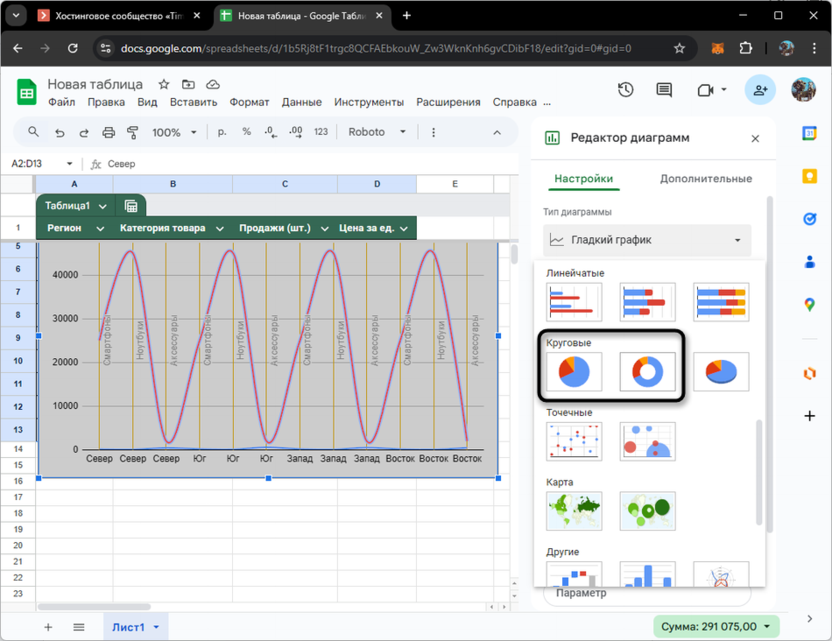Open the Сумма summary button

point(716,627)
